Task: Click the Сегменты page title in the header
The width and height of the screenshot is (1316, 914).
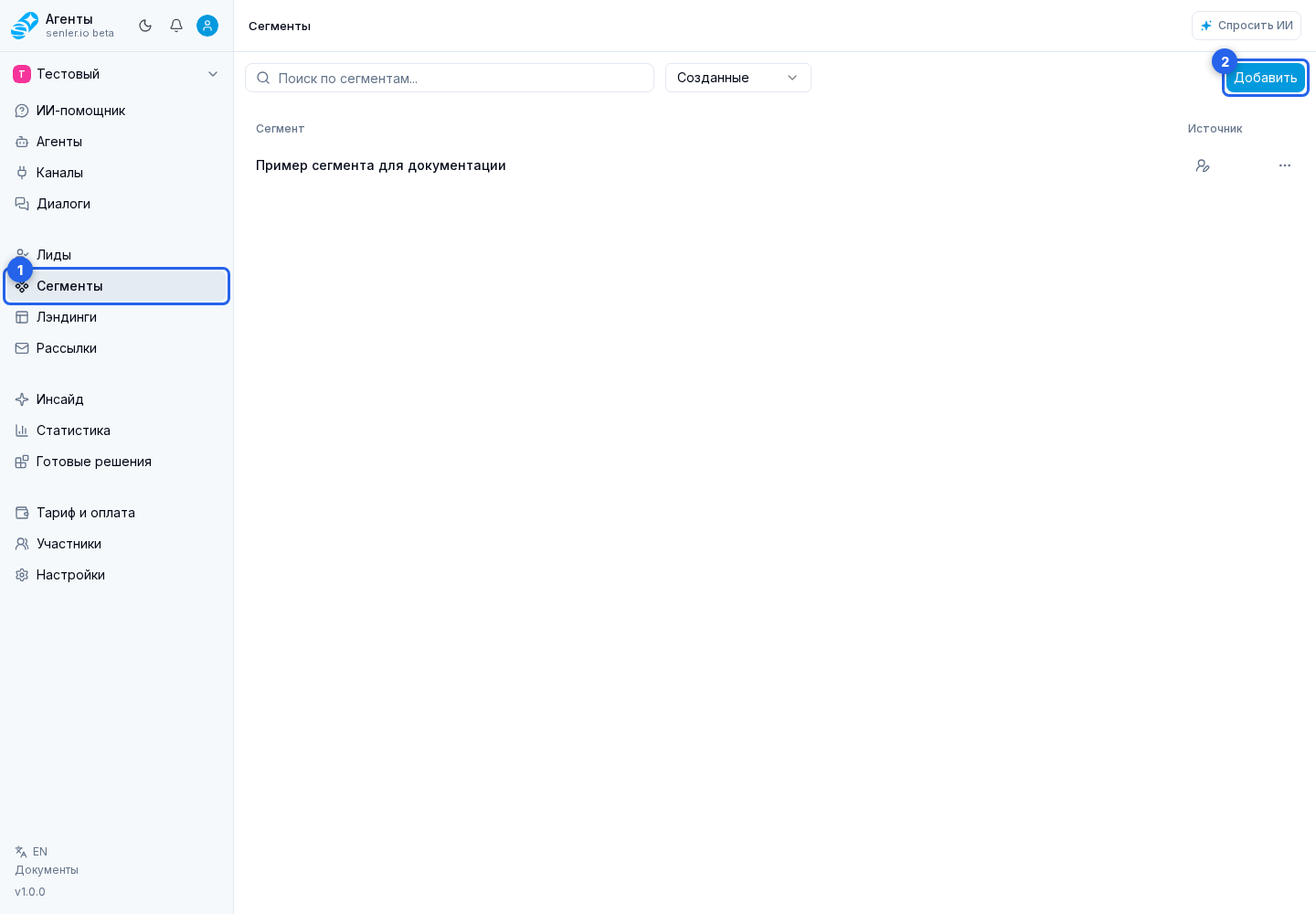Action: coord(280,26)
